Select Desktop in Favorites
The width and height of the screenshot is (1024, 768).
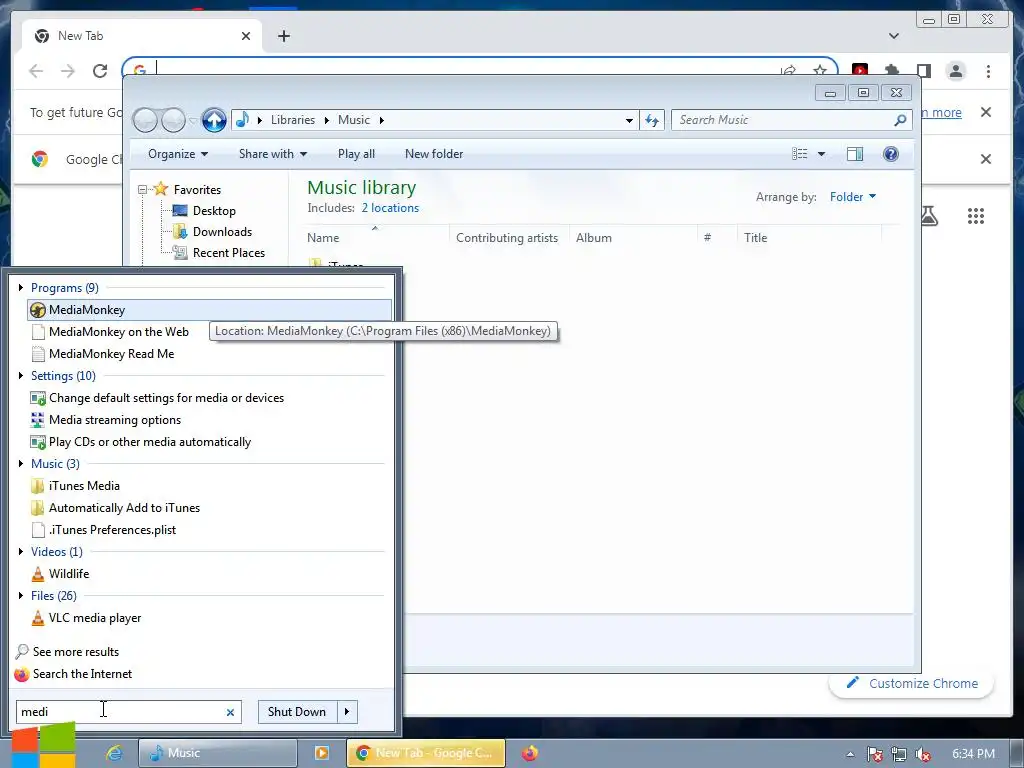(204, 211)
